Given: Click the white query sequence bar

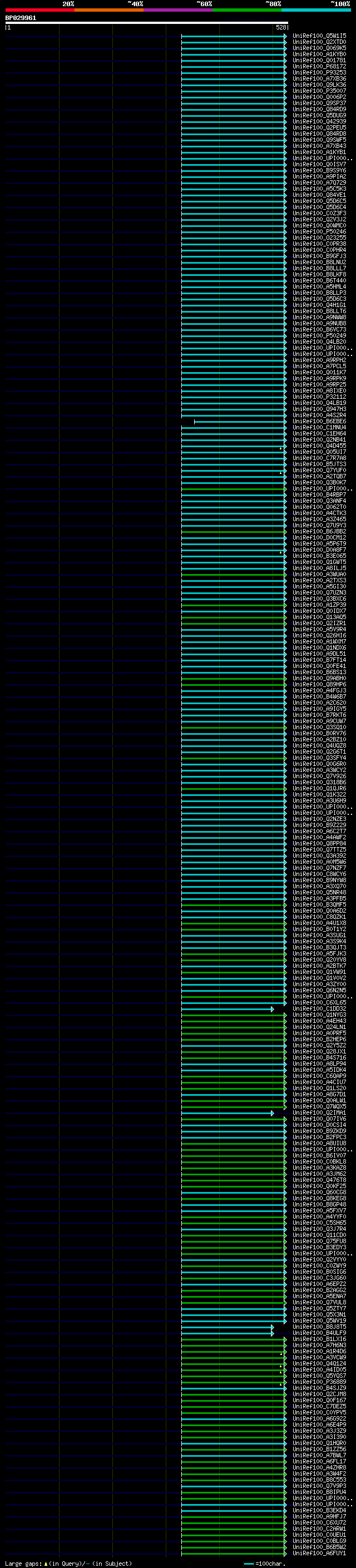Looking at the screenshot, I should tap(147, 23).
